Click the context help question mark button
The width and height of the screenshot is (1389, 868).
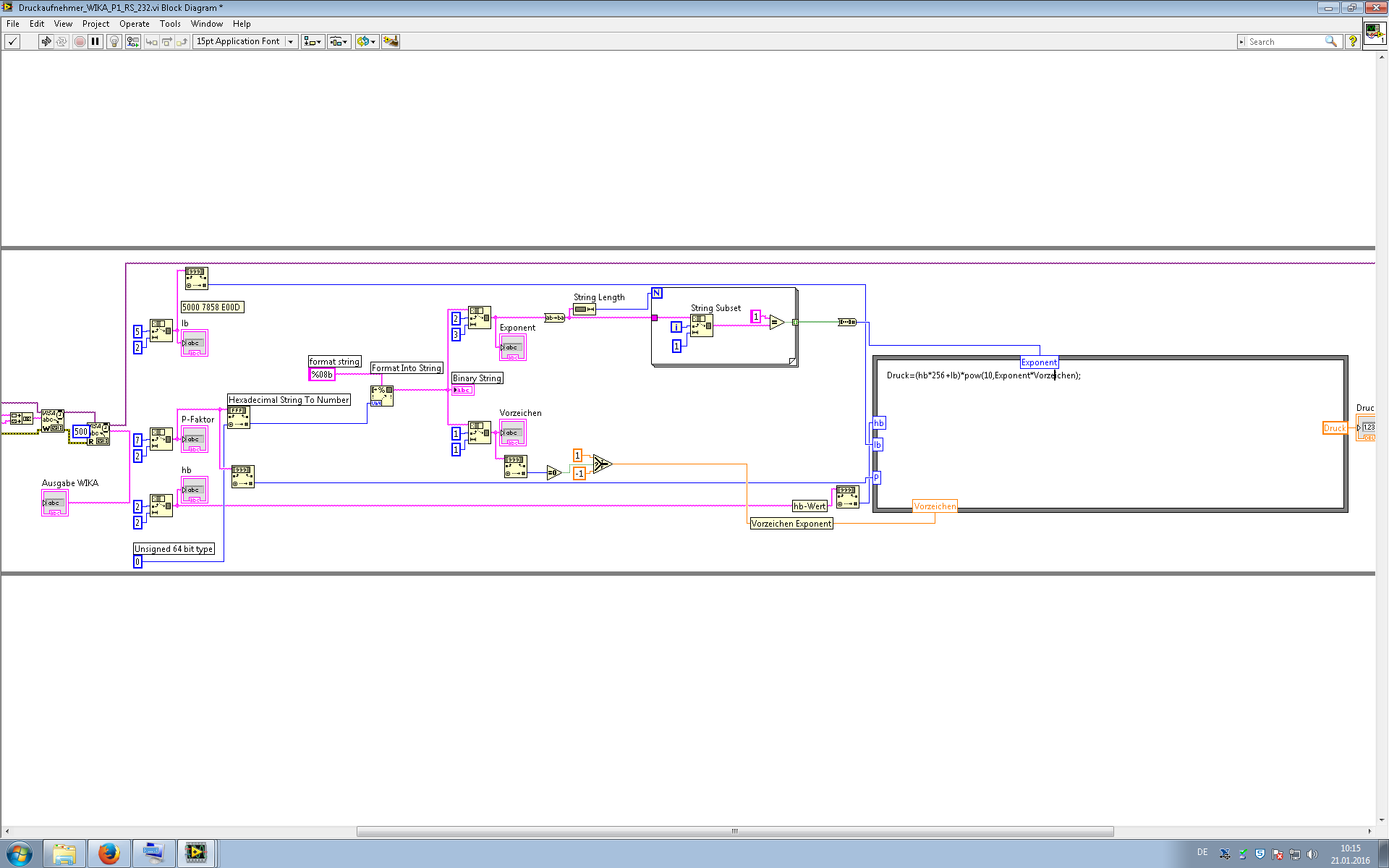click(1352, 41)
